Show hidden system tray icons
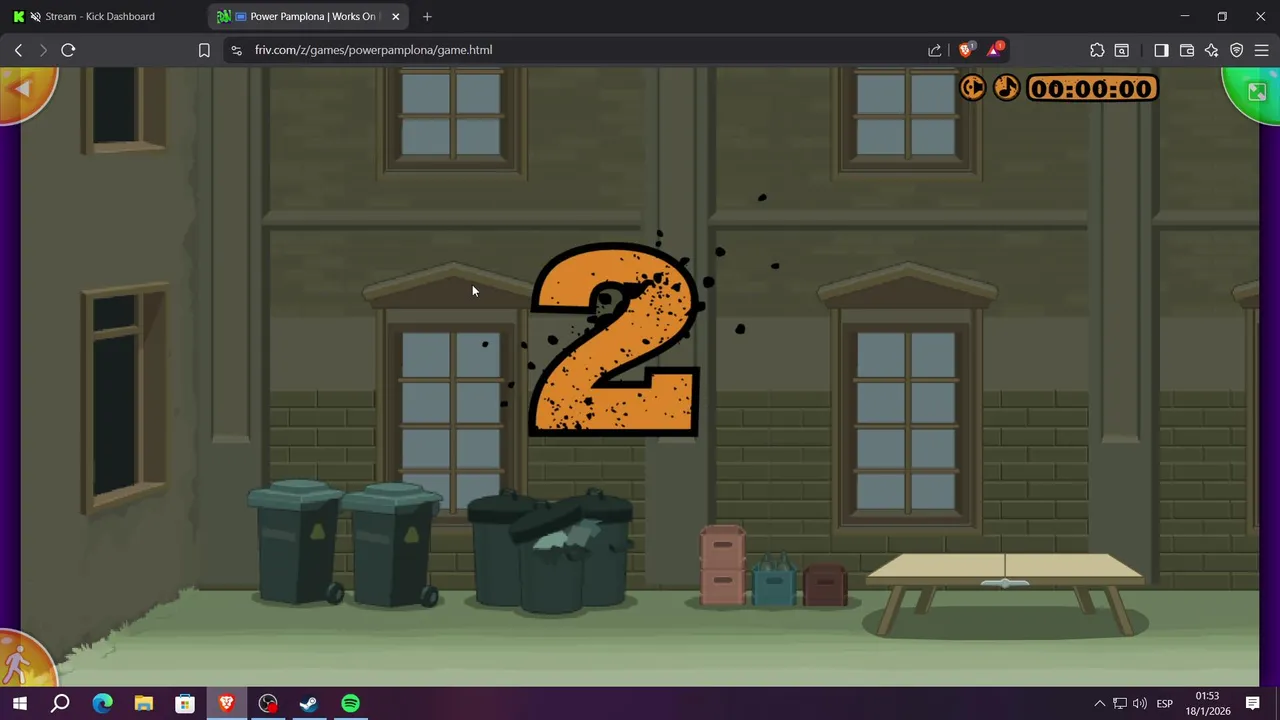The height and width of the screenshot is (720, 1280). tap(1099, 704)
